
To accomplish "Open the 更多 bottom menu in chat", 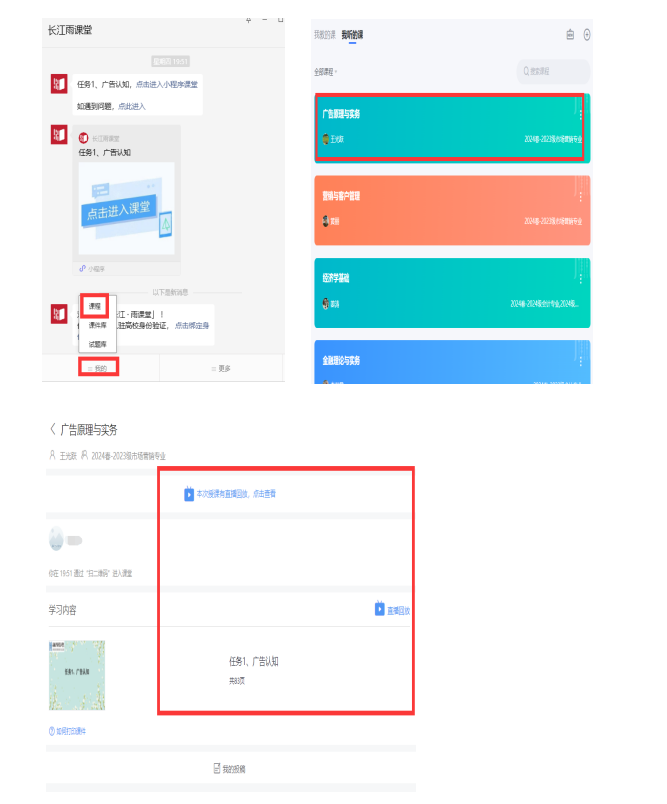I will (x=221, y=368).
